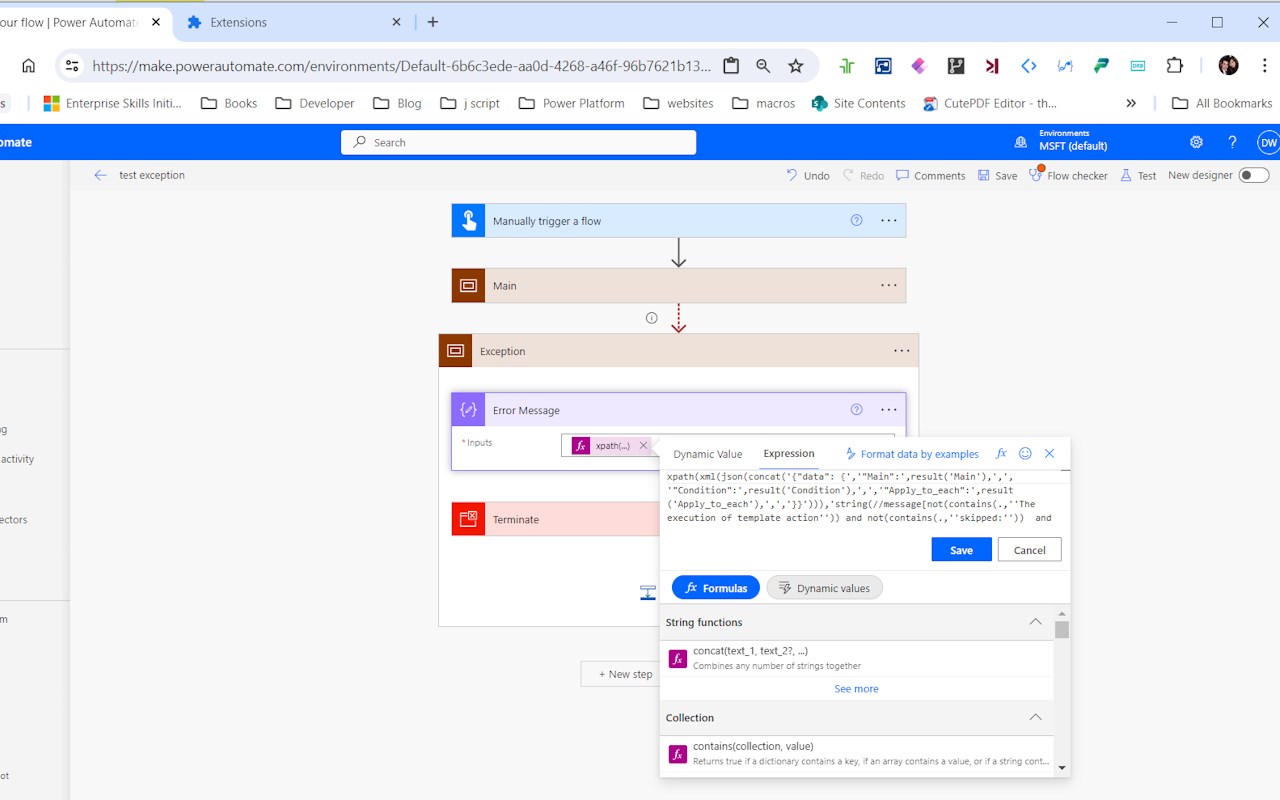
Task: Open the DW account avatar
Action: point(1268,142)
